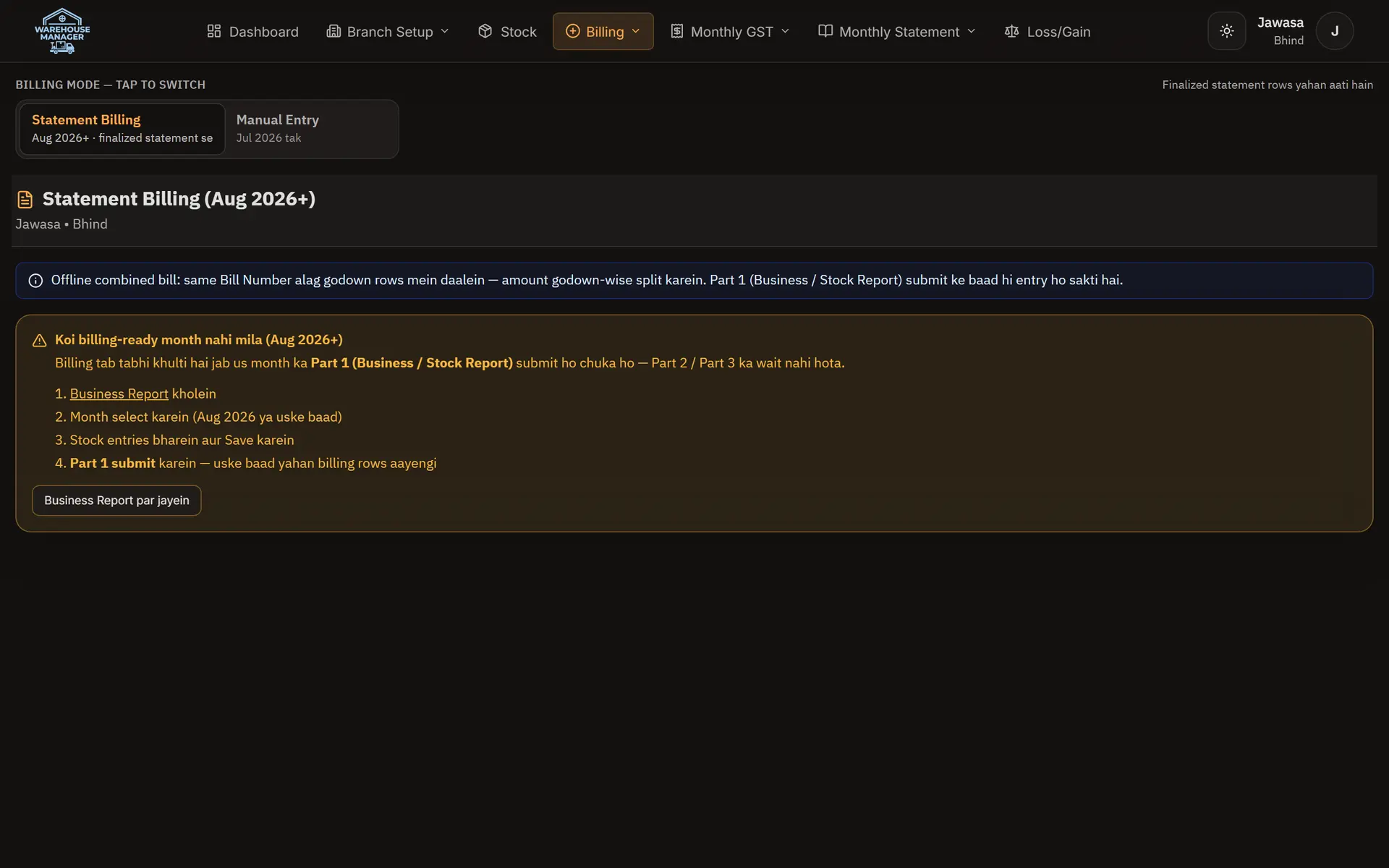The height and width of the screenshot is (868, 1389).
Task: Click the Monthly Statement book icon
Action: point(825,31)
